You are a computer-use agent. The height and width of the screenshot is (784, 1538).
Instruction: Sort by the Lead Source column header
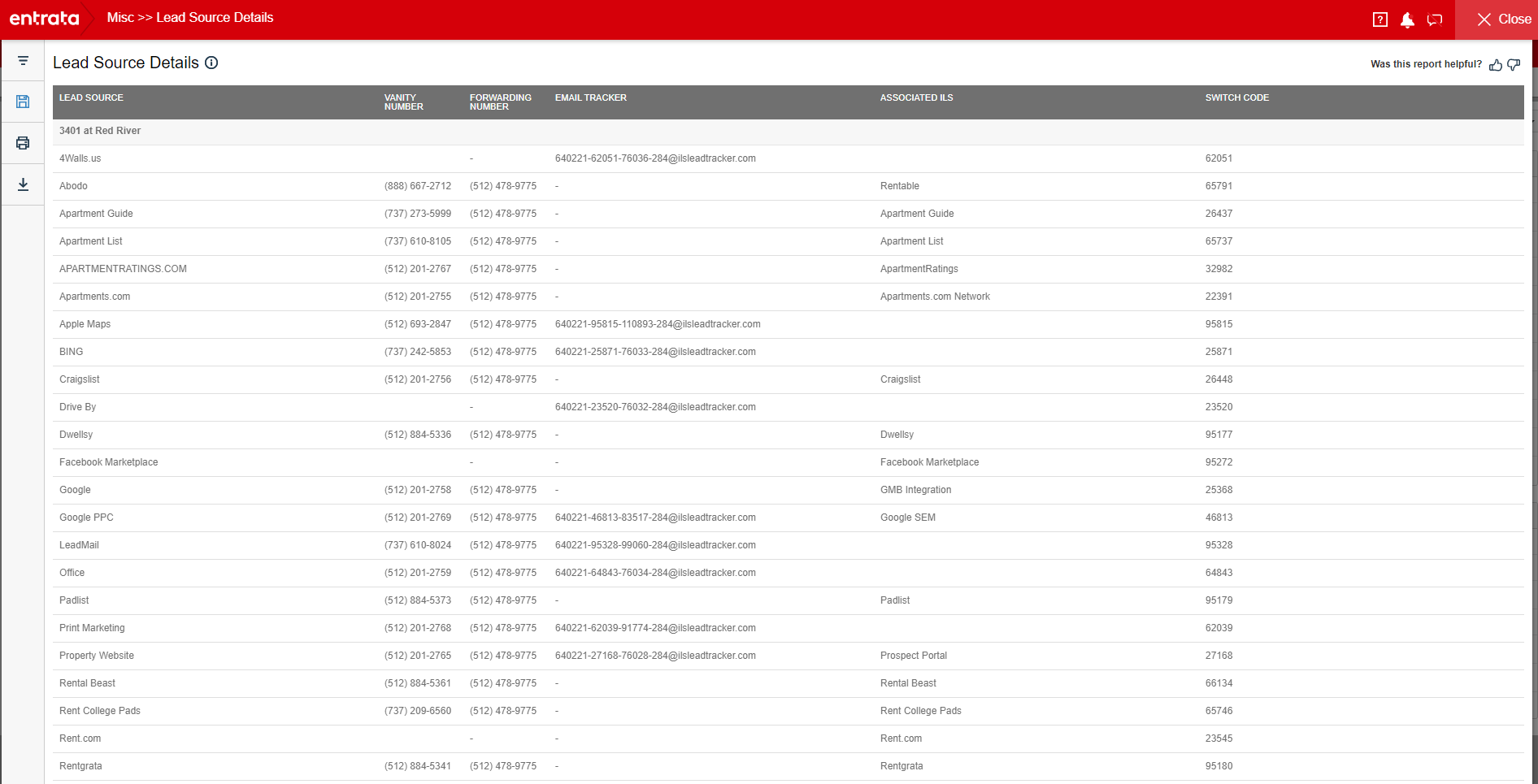[x=91, y=97]
